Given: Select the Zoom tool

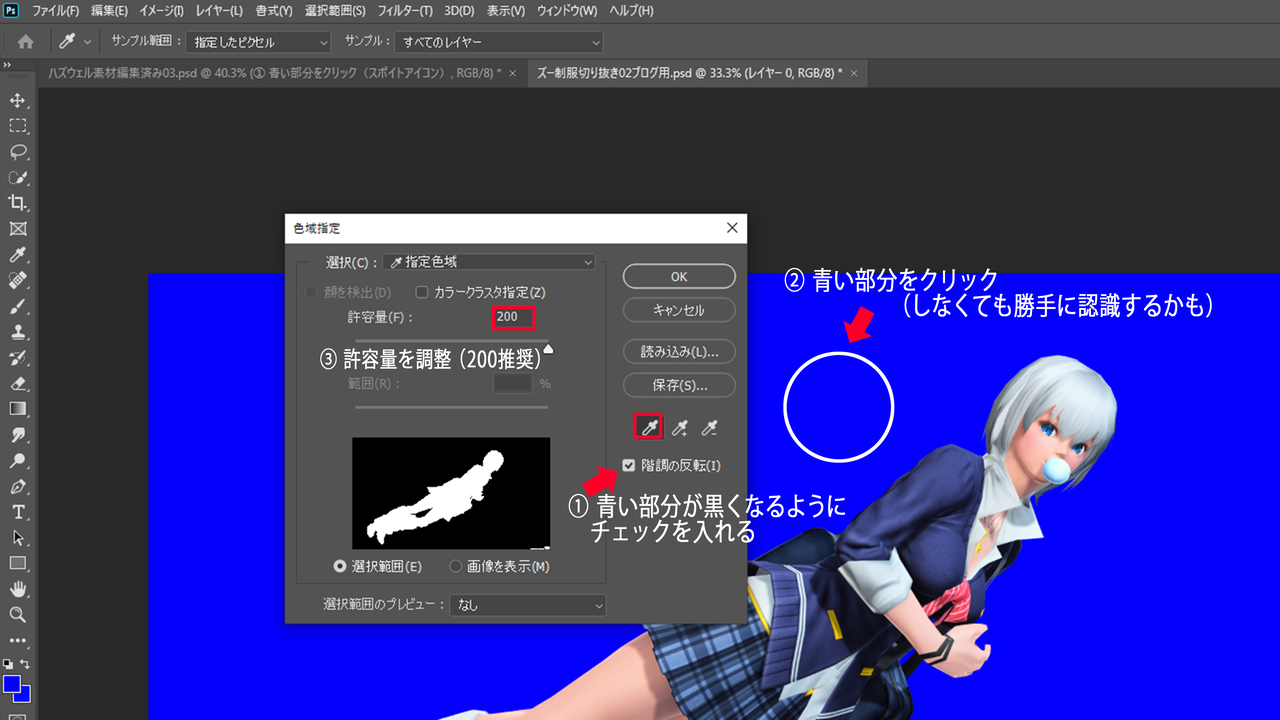Looking at the screenshot, I should point(18,614).
